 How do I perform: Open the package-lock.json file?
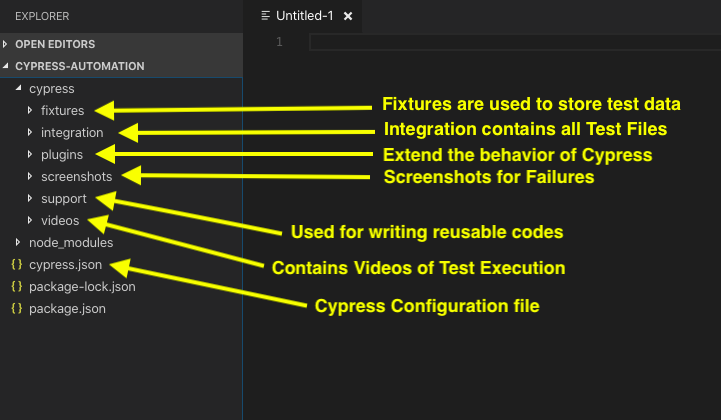tap(82, 287)
